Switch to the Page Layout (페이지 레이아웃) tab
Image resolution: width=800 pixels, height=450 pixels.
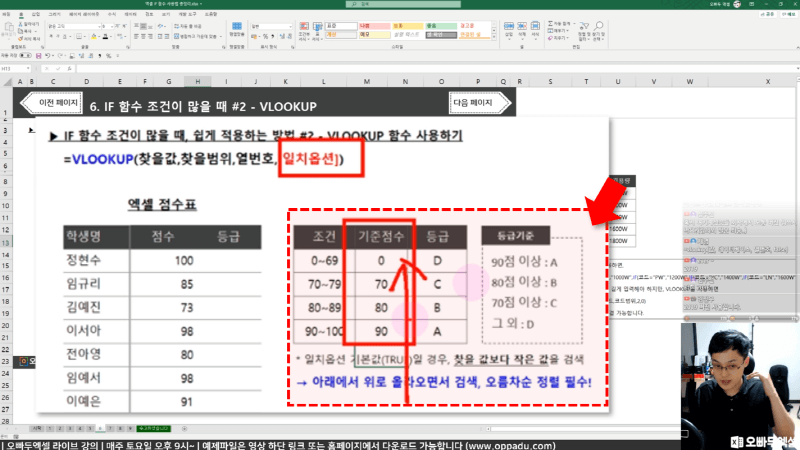[x=84, y=14]
